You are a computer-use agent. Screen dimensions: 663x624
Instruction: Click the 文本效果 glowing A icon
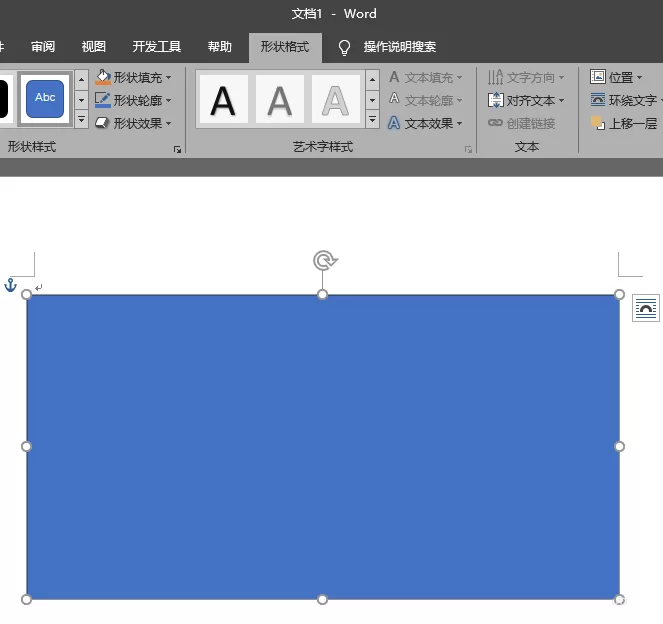point(394,123)
